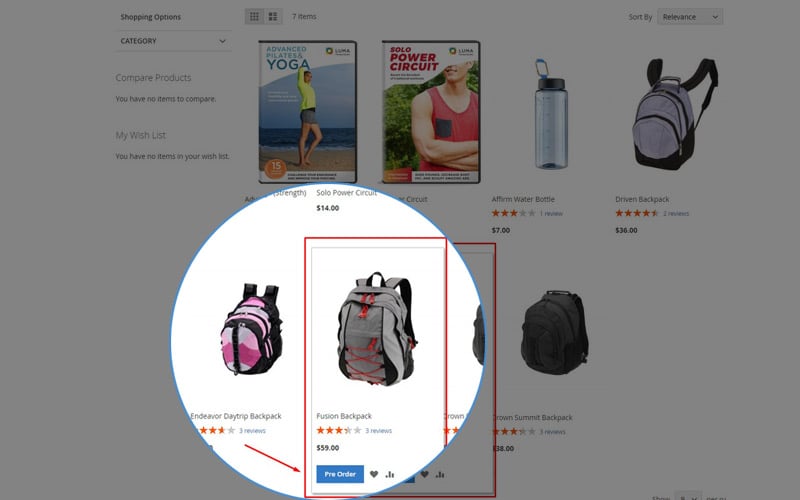Open Fusion Backpack 3 reviews link
800x500 pixels.
point(379,431)
